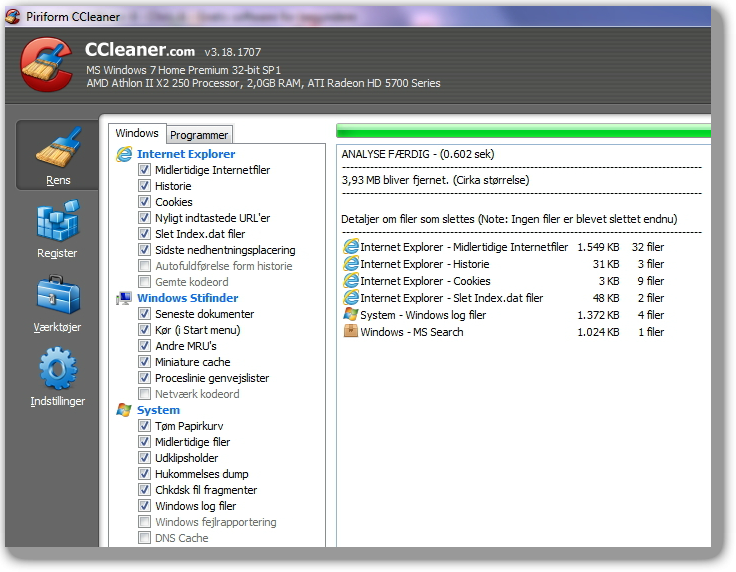This screenshot has height=572, width=736.
Task: Select the Internet Explorer group heading
Action: (x=186, y=154)
